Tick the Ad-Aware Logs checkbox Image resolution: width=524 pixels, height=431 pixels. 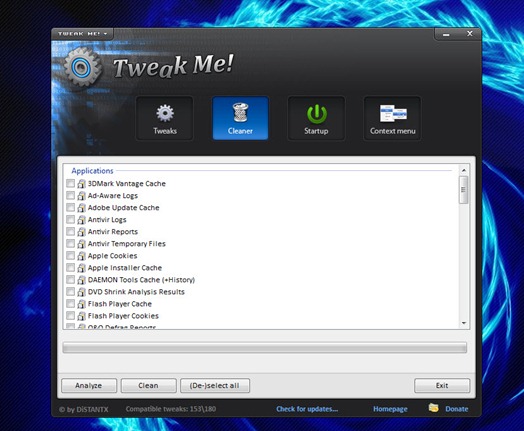click(x=71, y=195)
